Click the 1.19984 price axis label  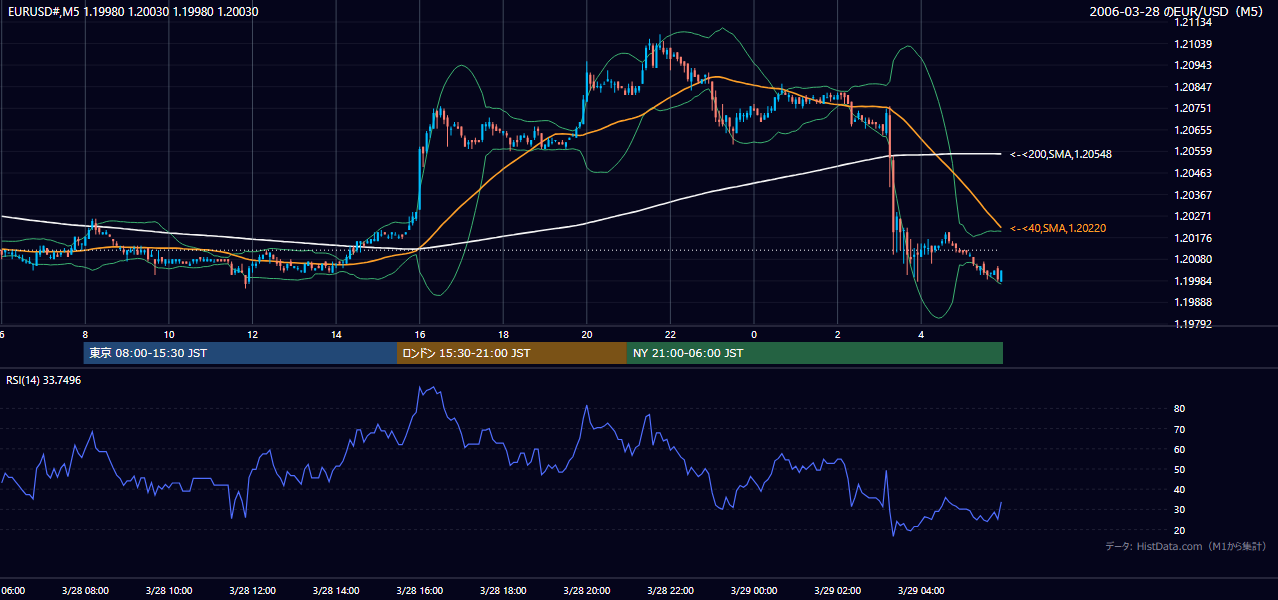click(1193, 281)
